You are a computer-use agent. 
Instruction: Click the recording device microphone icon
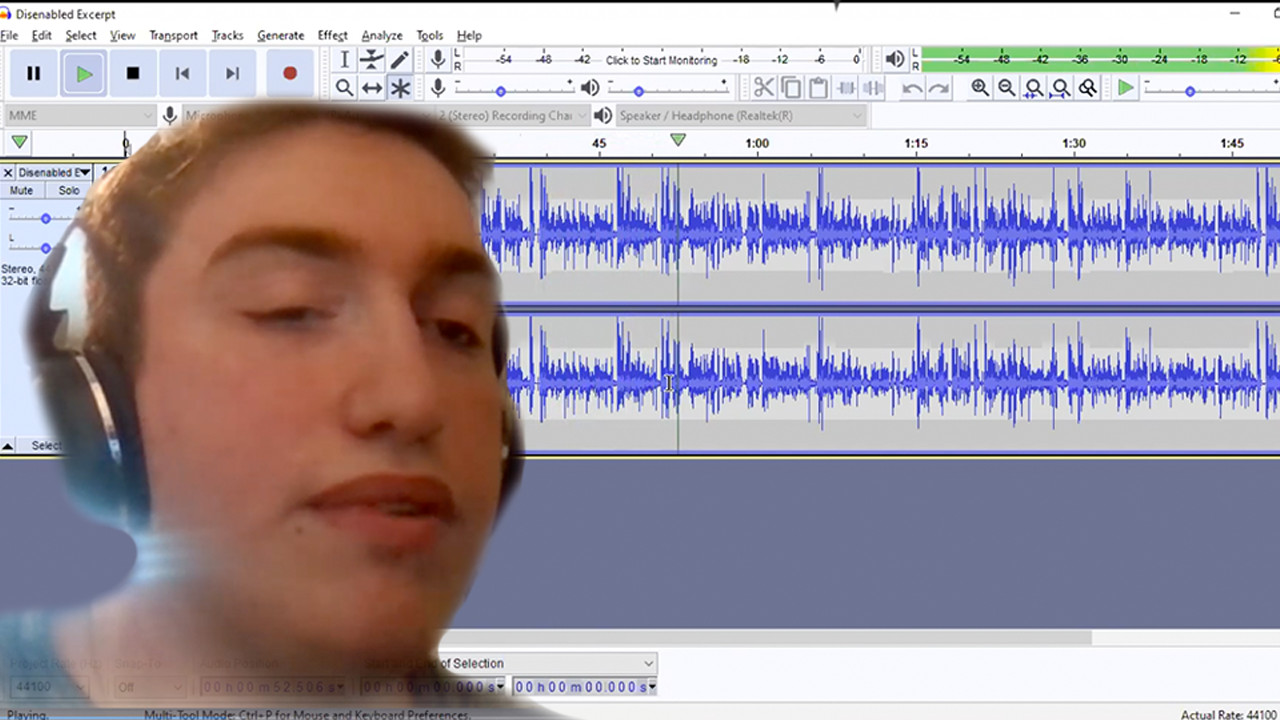pos(170,116)
